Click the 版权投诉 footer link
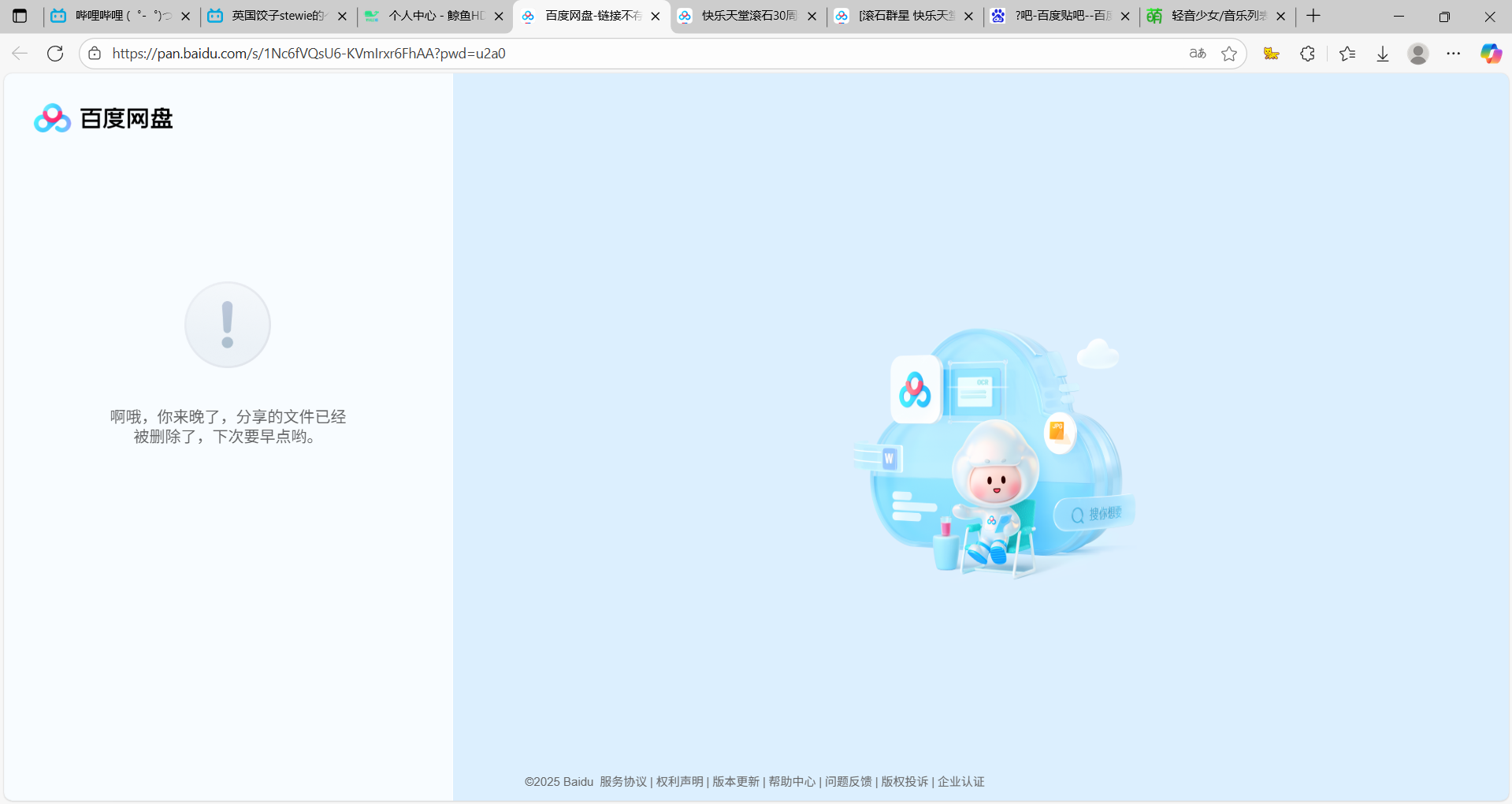This screenshot has height=804, width=1512. point(904,781)
